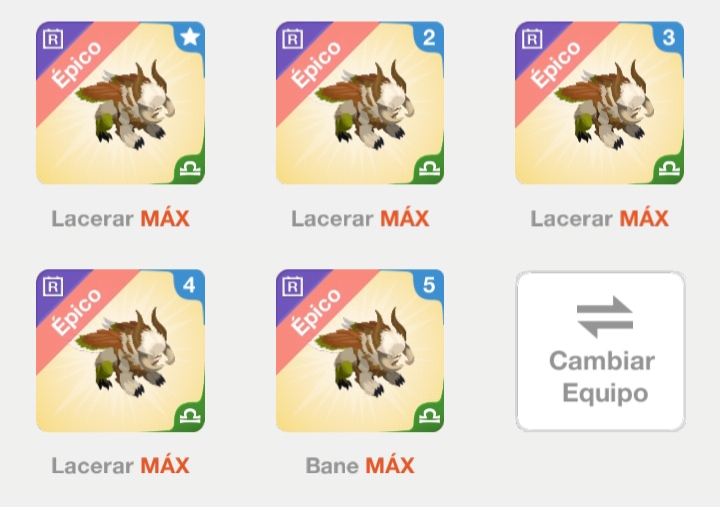Click the star leader badge on first card
The image size is (720, 507).
tap(190, 37)
